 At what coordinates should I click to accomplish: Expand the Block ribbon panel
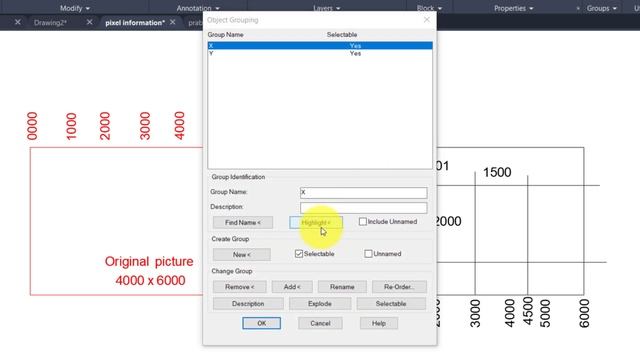tap(429, 8)
